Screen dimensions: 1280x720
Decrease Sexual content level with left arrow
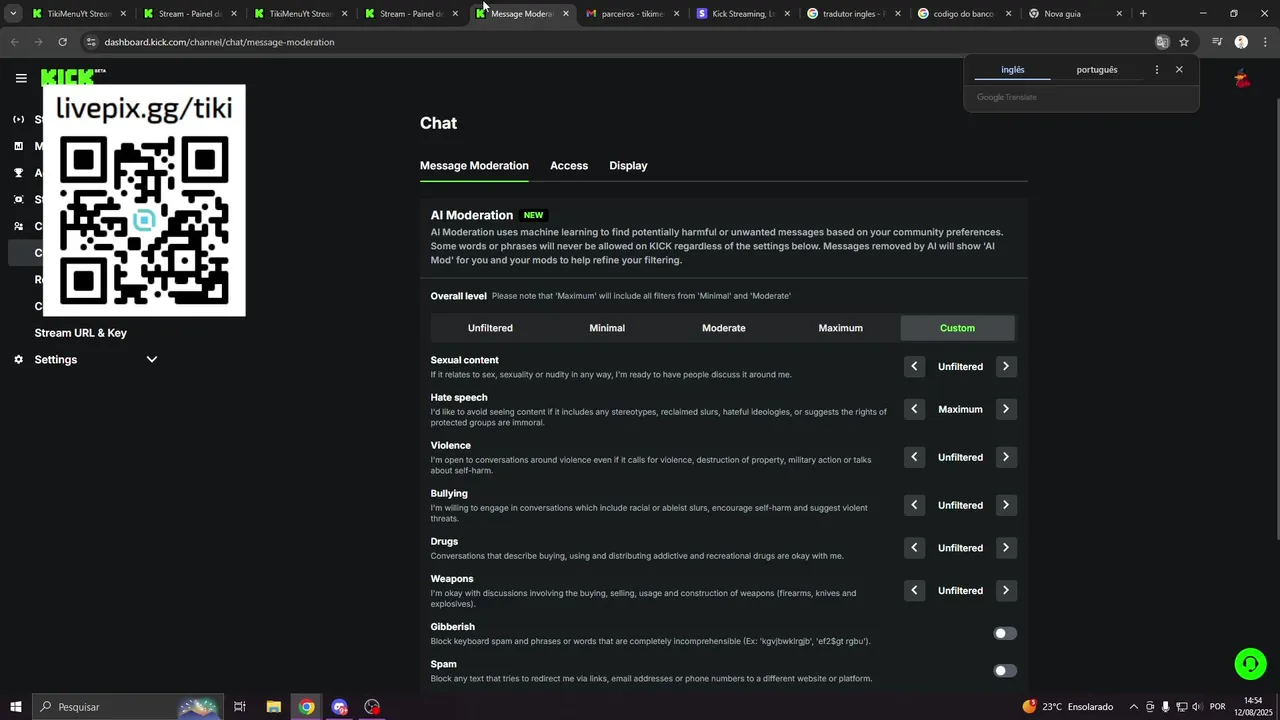pyautogui.click(x=914, y=367)
